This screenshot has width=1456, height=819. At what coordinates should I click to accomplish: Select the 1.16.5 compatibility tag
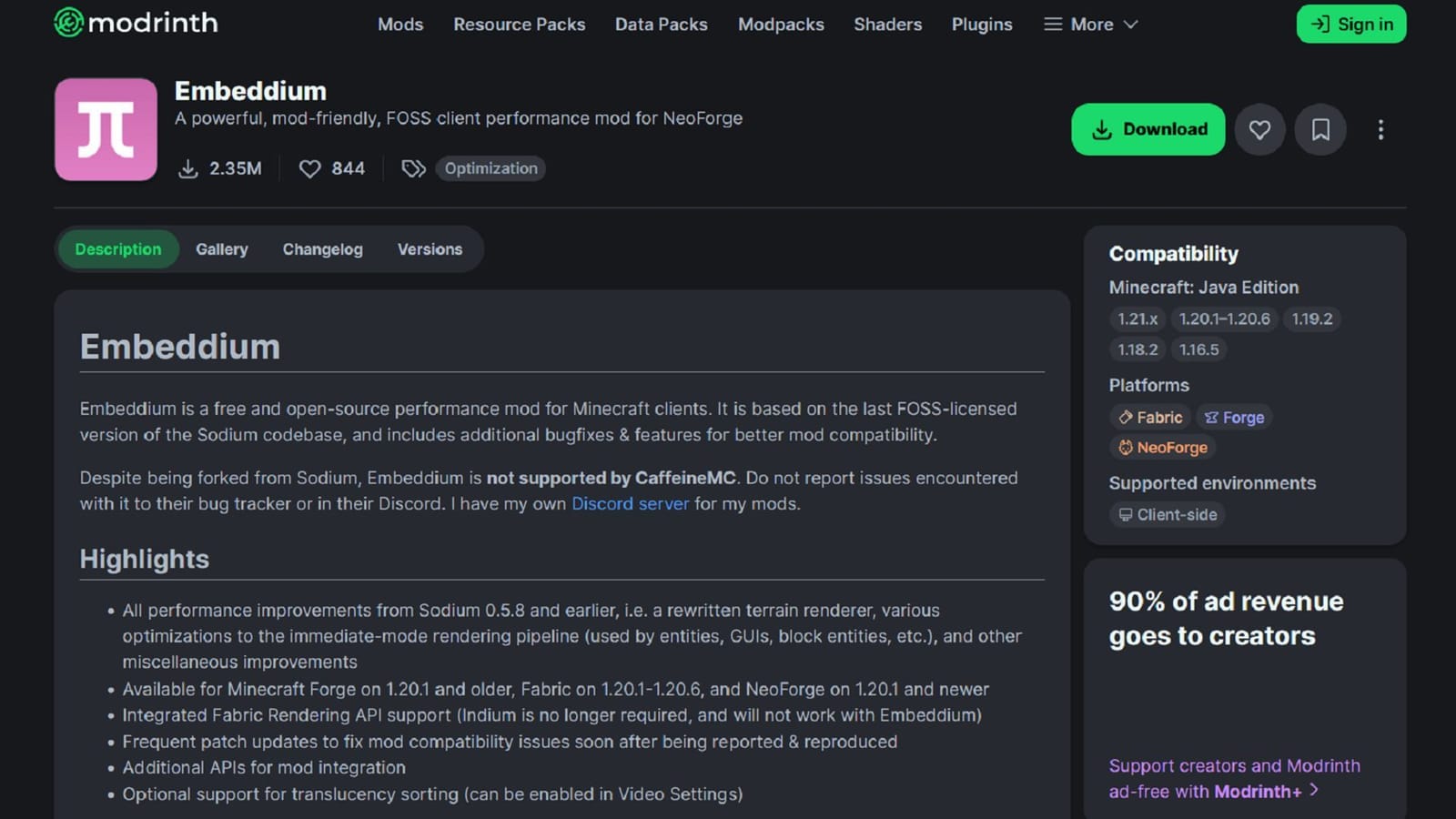(x=1198, y=349)
